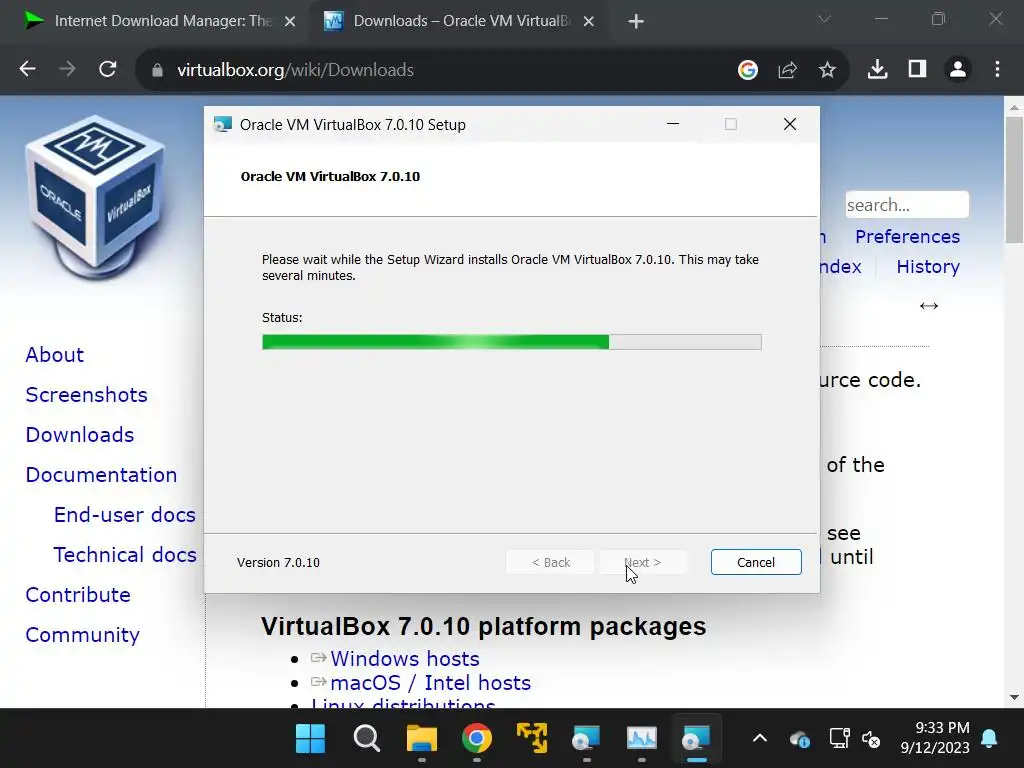Open Chrome three-dot menu

tap(997, 69)
